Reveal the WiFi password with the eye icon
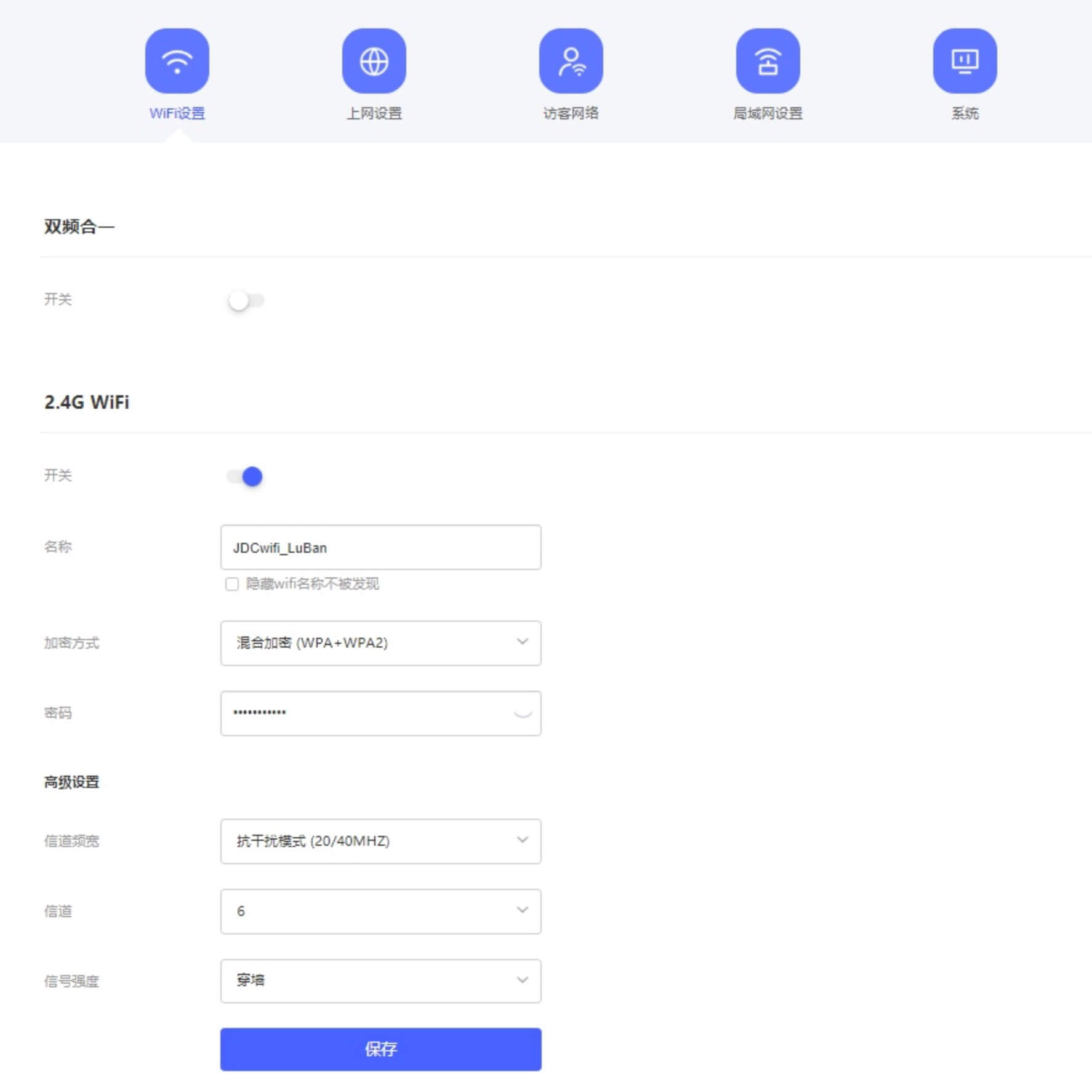This screenshot has width=1092, height=1092. coord(522,713)
